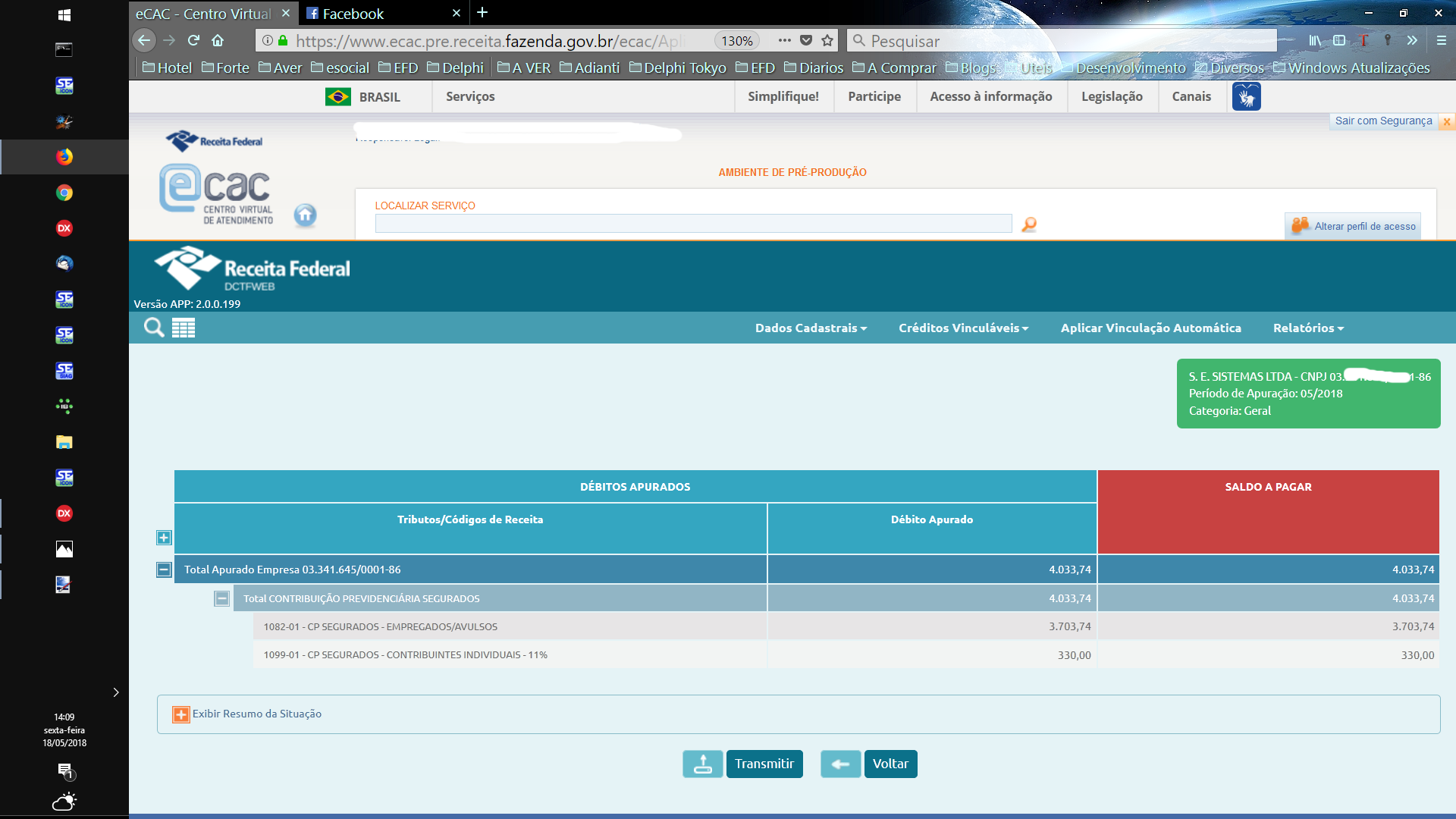Click the BRASIL flag link
This screenshot has height=819, width=1456.
(x=363, y=96)
